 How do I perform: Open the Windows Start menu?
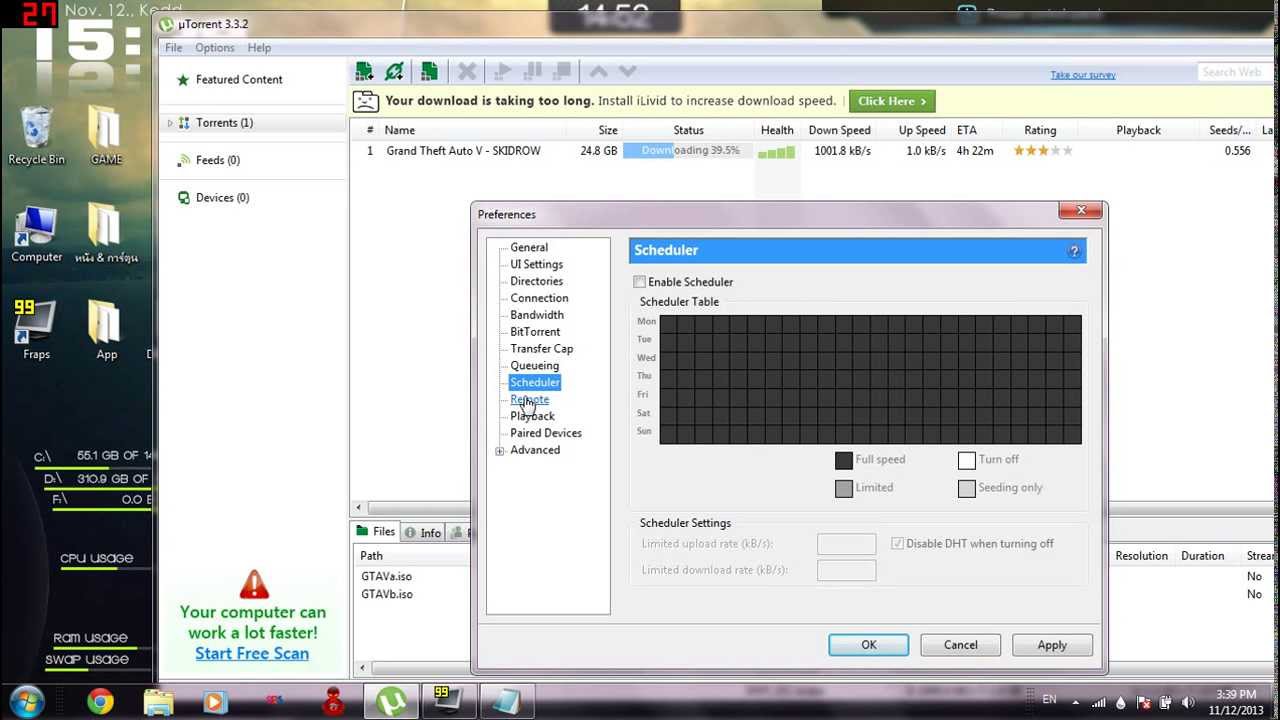[x=26, y=701]
